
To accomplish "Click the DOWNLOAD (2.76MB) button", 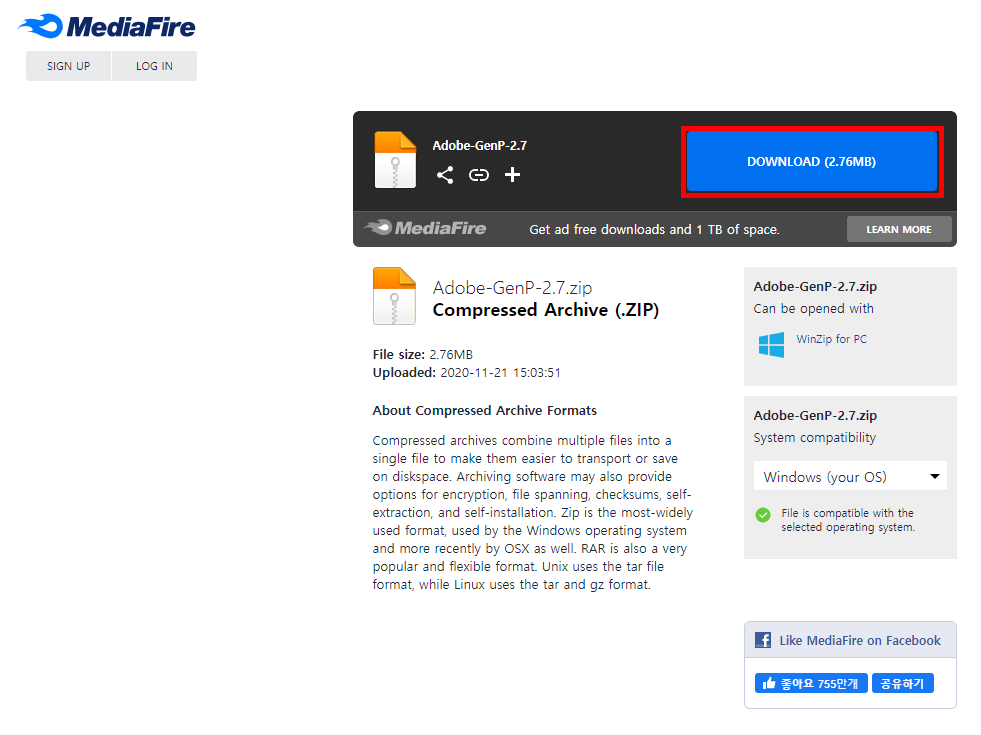I will point(811,161).
